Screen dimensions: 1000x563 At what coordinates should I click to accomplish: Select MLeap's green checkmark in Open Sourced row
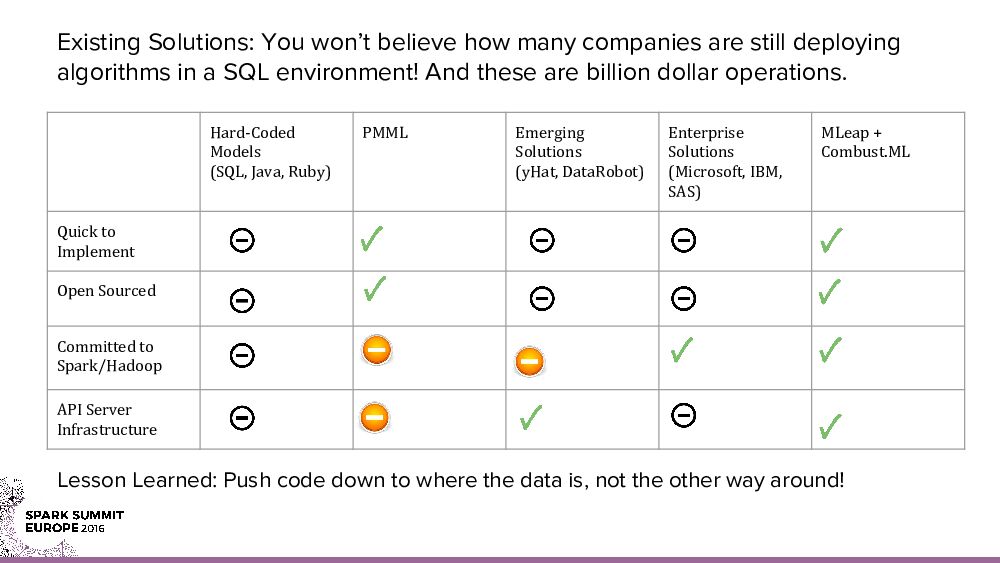pyautogui.click(x=829, y=292)
